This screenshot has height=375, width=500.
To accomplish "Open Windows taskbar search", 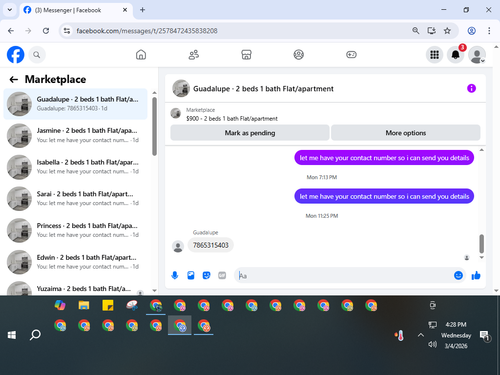I will [x=35, y=335].
